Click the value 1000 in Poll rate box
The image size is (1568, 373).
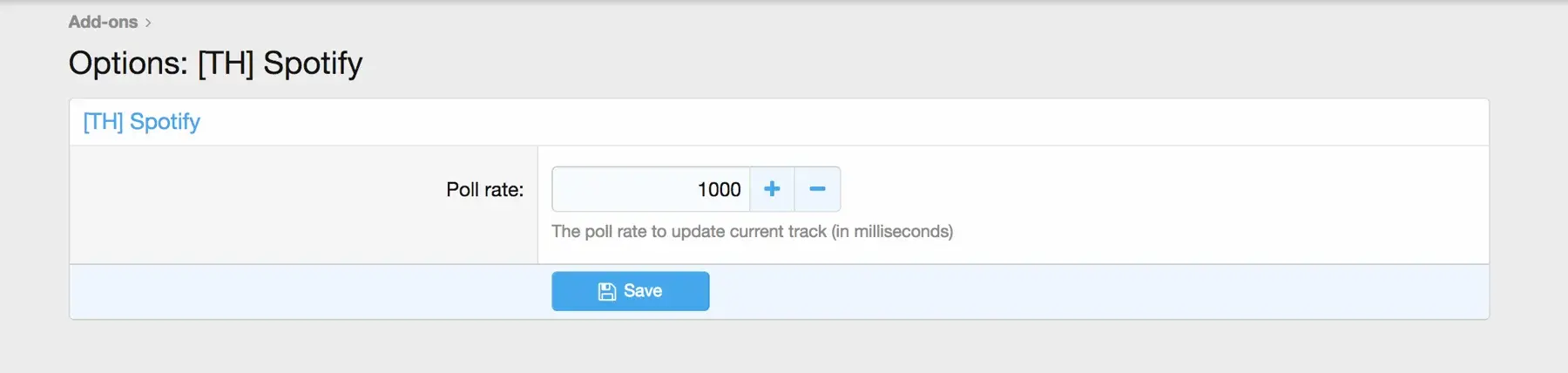click(719, 189)
